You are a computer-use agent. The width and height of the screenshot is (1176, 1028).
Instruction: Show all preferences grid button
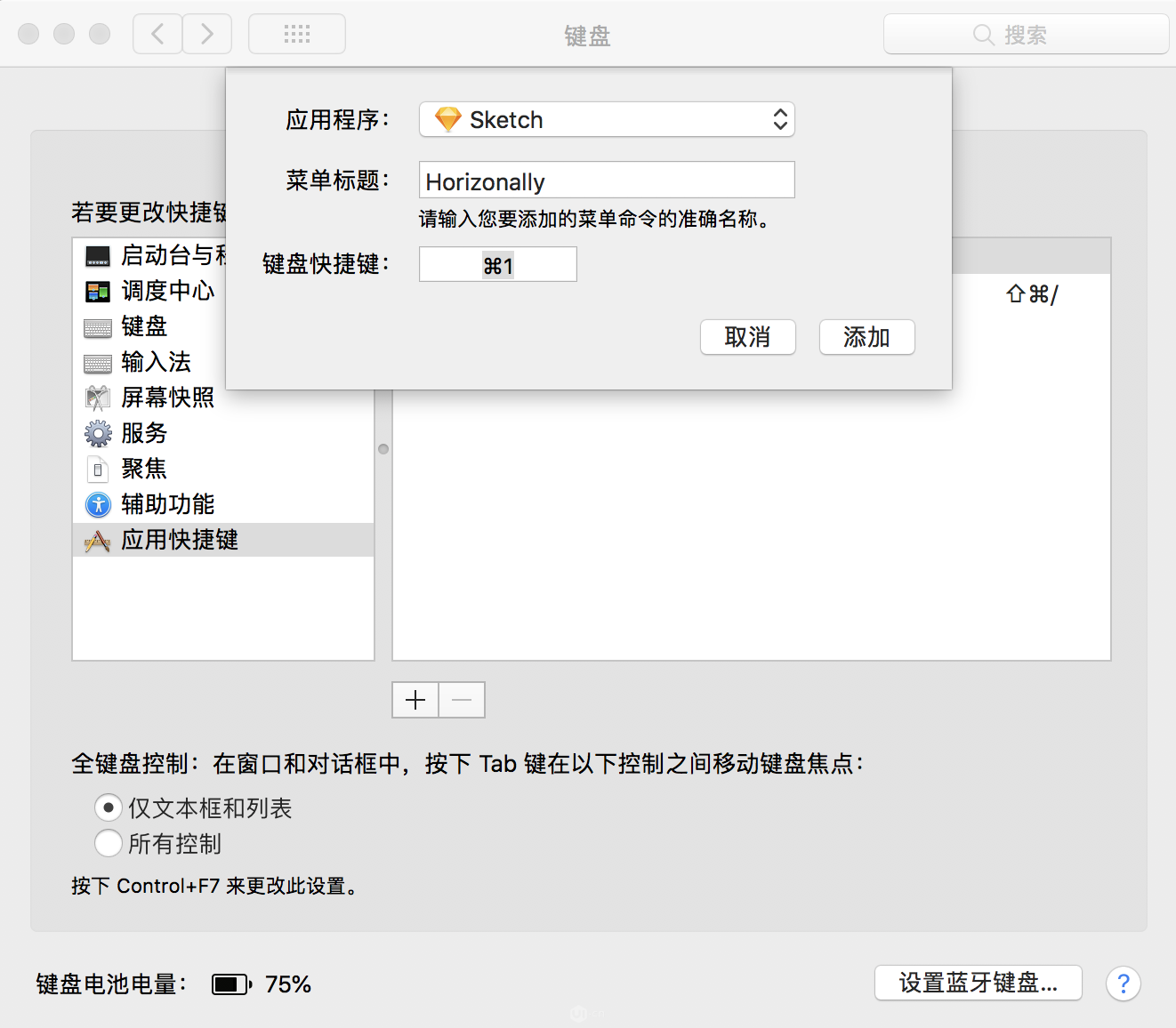(x=297, y=35)
